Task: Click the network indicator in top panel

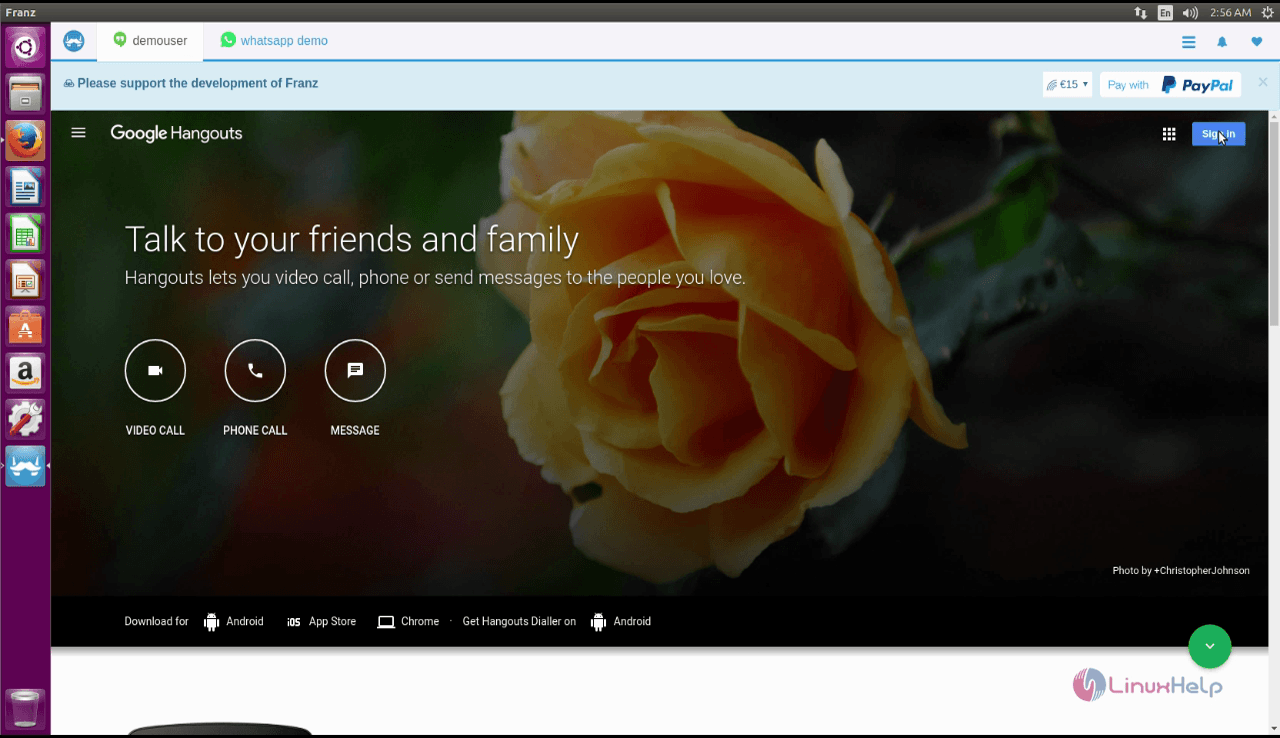Action: pos(1141,12)
